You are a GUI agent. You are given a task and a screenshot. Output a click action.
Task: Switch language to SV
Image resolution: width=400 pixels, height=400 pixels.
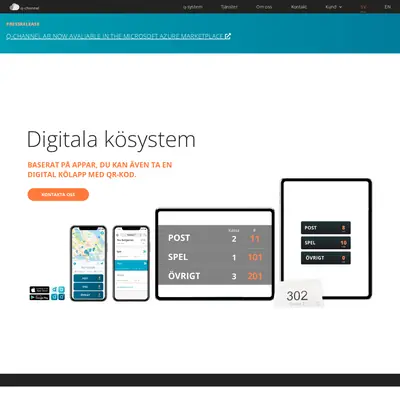(x=363, y=7)
